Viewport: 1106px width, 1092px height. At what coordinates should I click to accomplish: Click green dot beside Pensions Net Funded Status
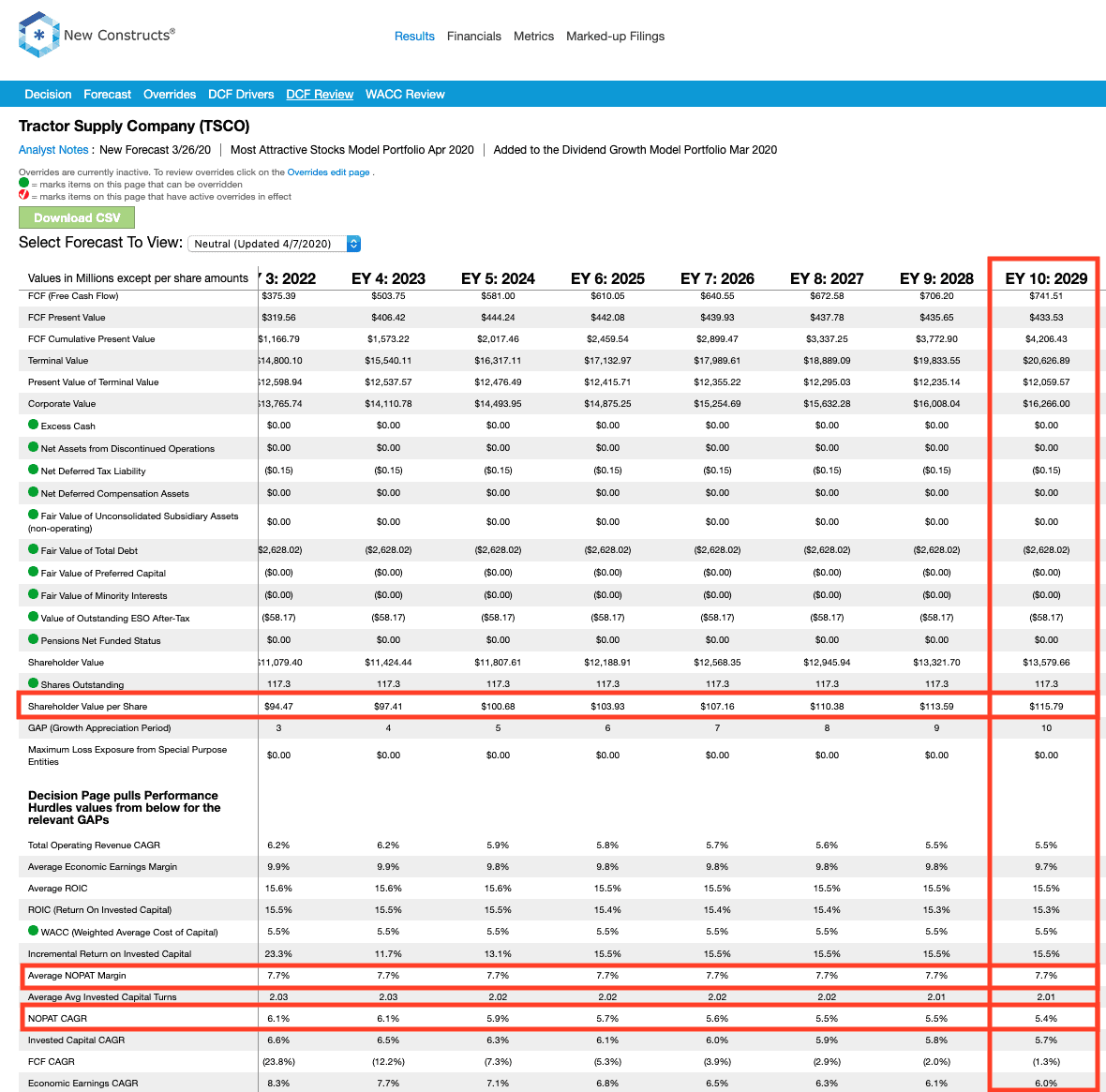coord(33,640)
